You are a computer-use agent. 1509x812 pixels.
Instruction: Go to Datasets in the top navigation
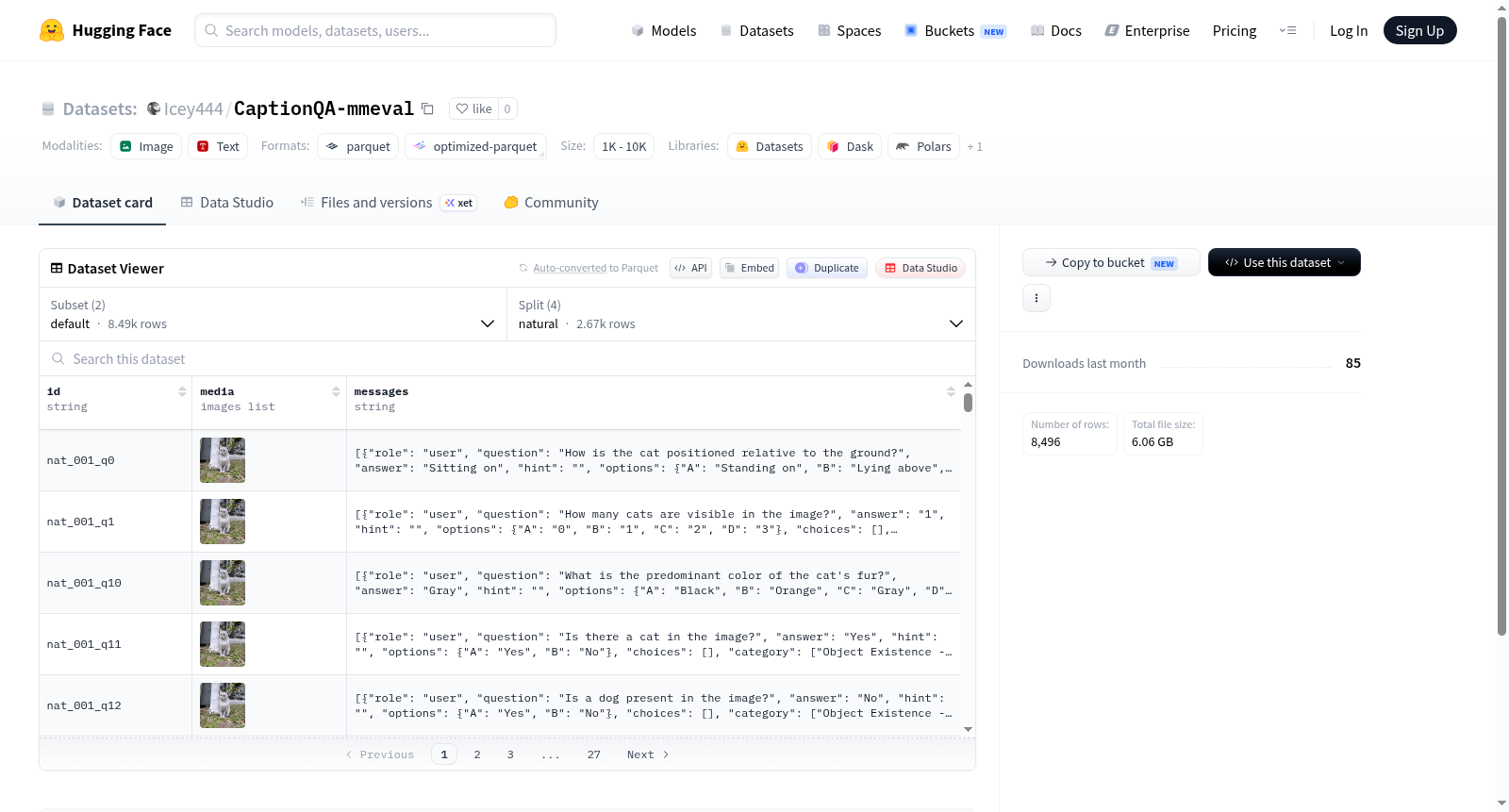point(757,30)
